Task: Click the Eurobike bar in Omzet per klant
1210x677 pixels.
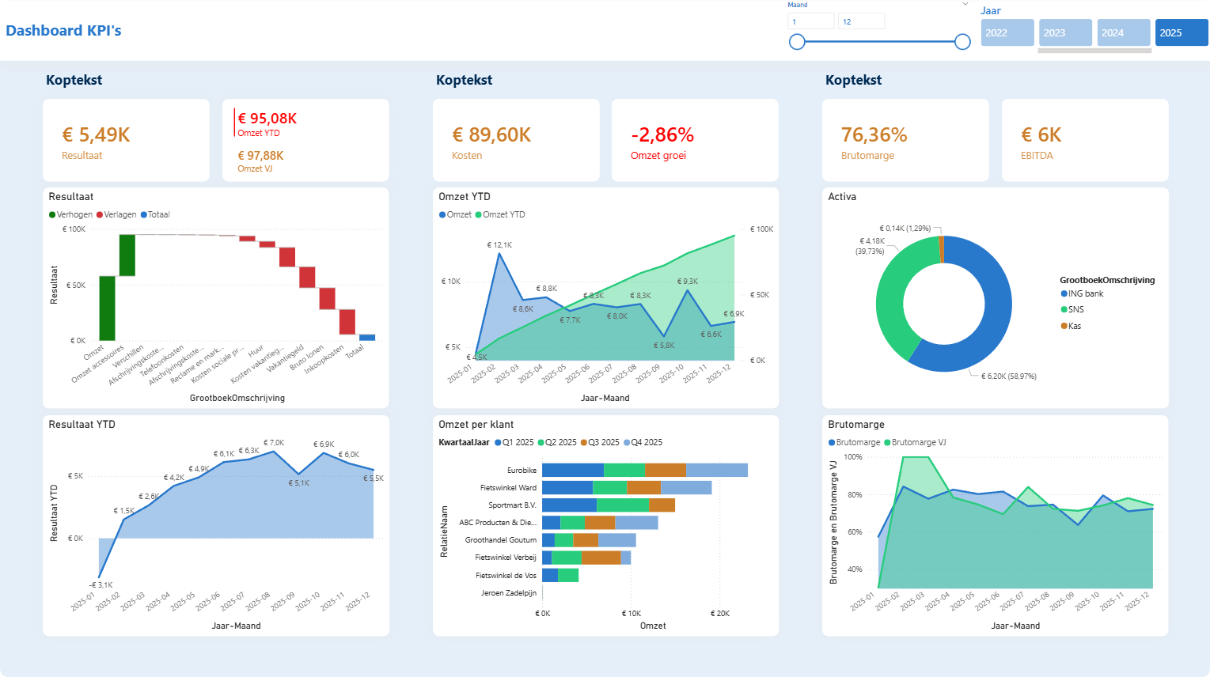Action: tap(644, 470)
